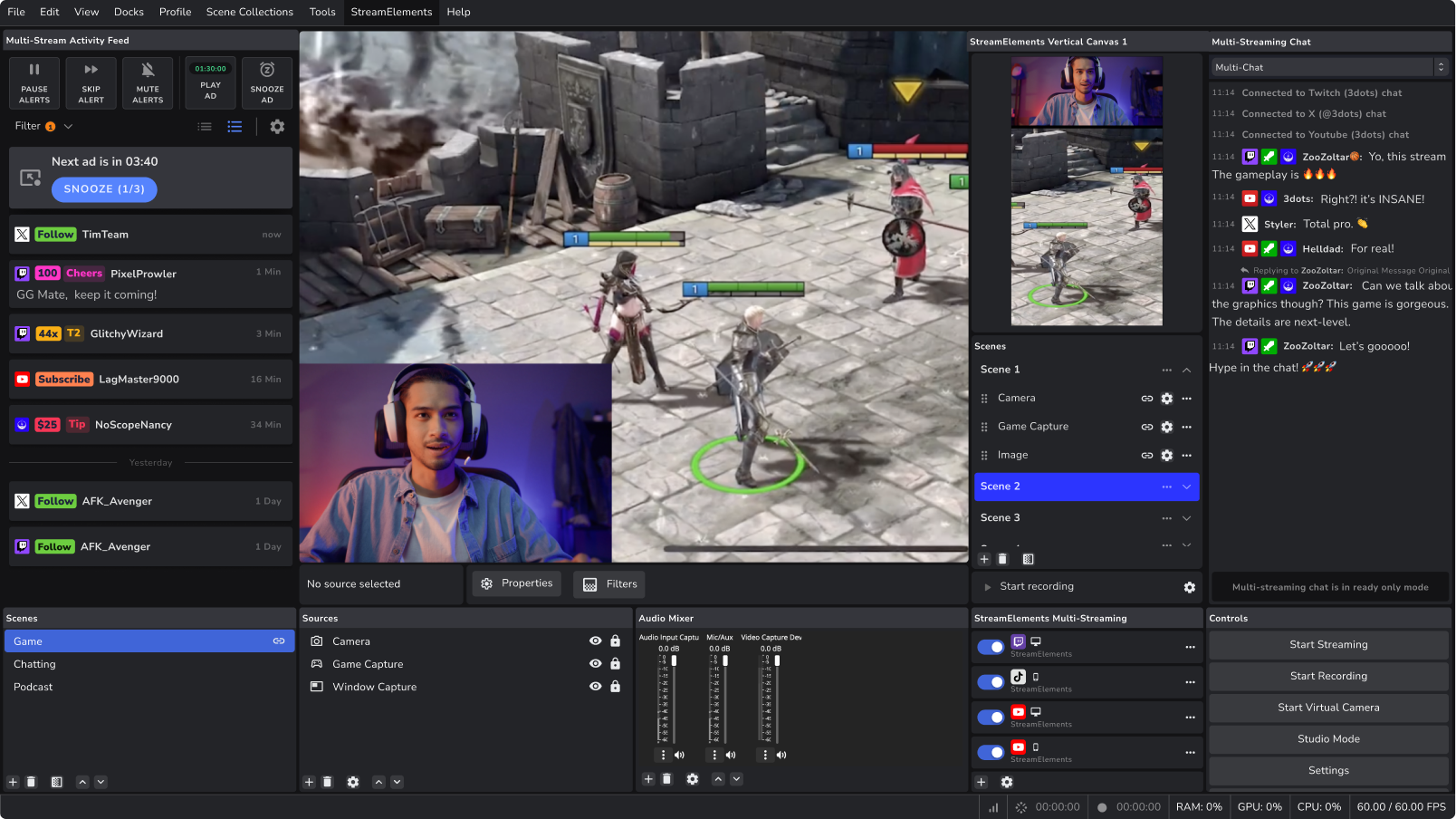Open the Docks menu
Image resolution: width=1456 pixels, height=819 pixels.
[129, 12]
